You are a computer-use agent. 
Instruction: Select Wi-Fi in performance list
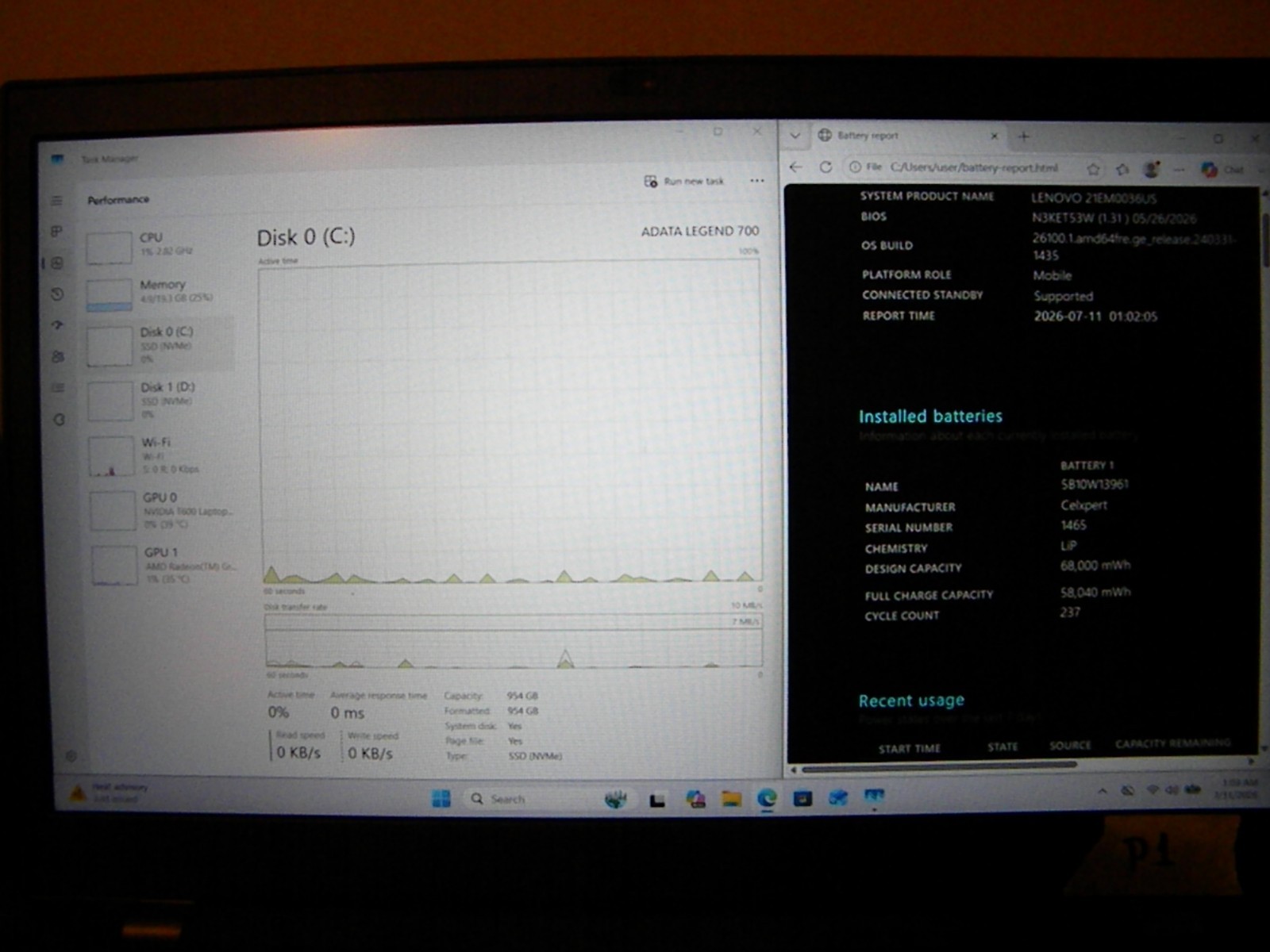(161, 455)
